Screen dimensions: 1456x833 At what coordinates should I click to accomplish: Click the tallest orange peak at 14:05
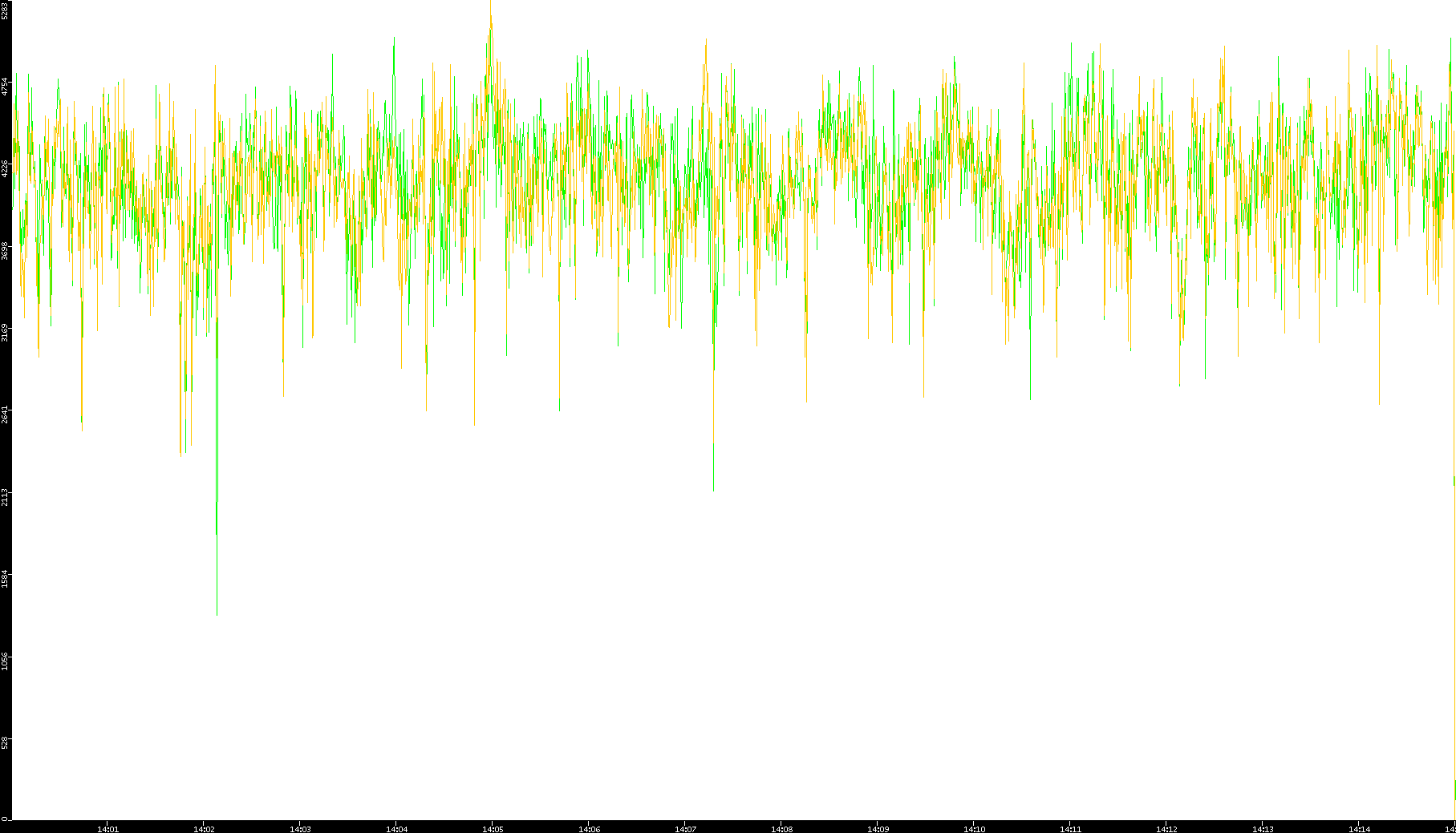coord(491,18)
